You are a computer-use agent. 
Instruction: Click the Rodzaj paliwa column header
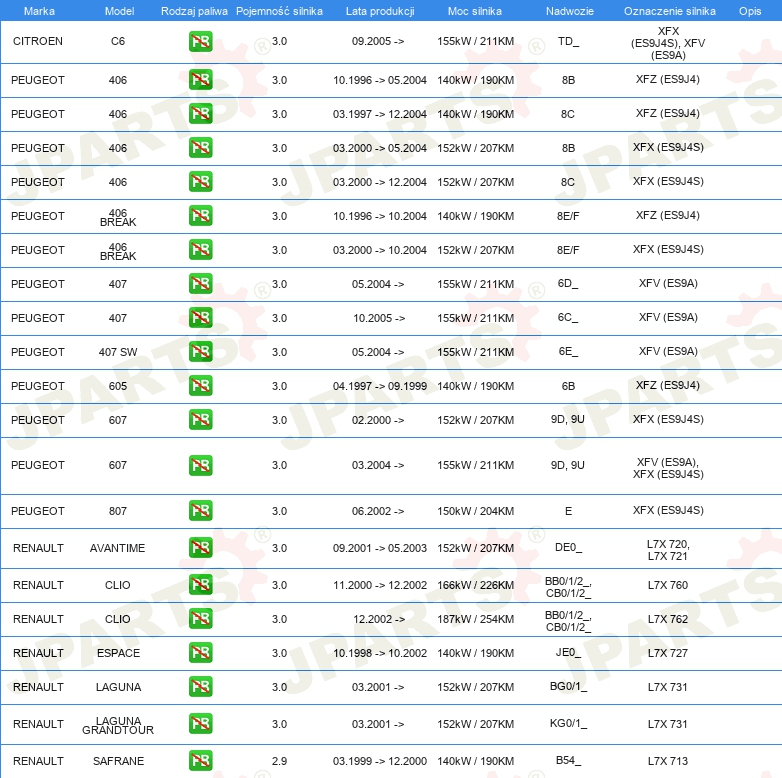[x=194, y=11]
